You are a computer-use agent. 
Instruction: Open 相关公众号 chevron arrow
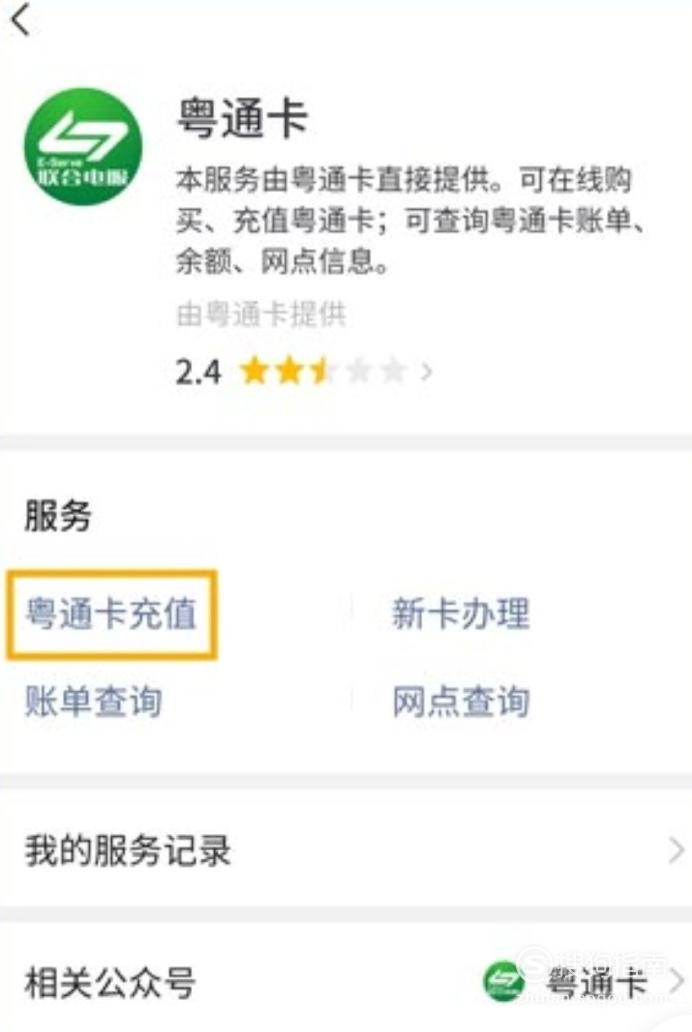[x=676, y=981]
